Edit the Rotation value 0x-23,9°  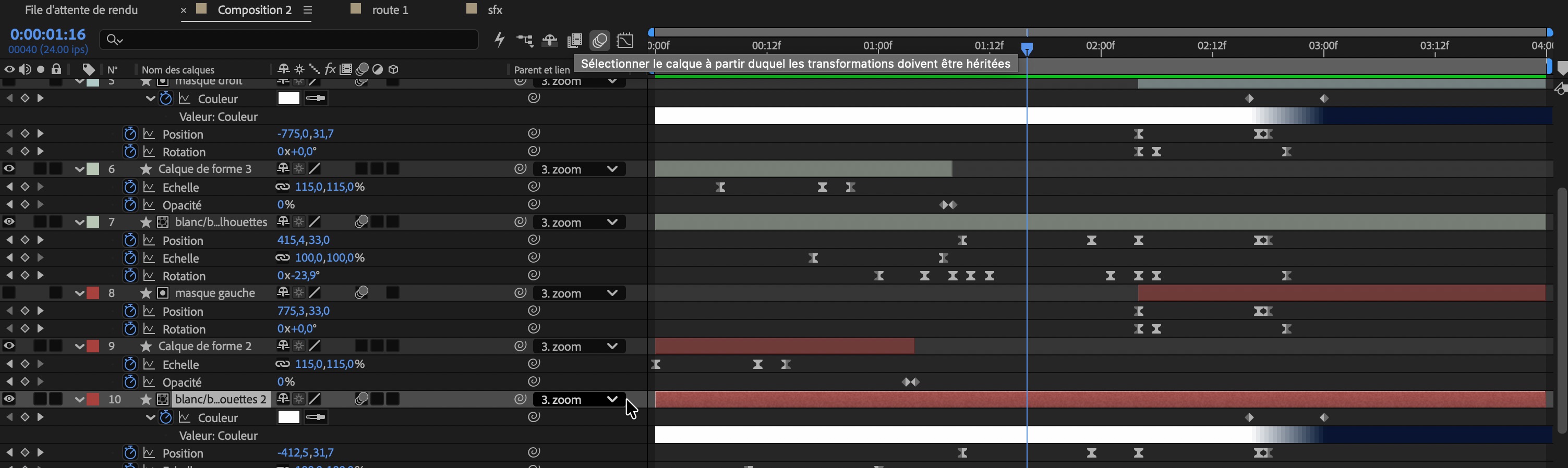tap(298, 275)
